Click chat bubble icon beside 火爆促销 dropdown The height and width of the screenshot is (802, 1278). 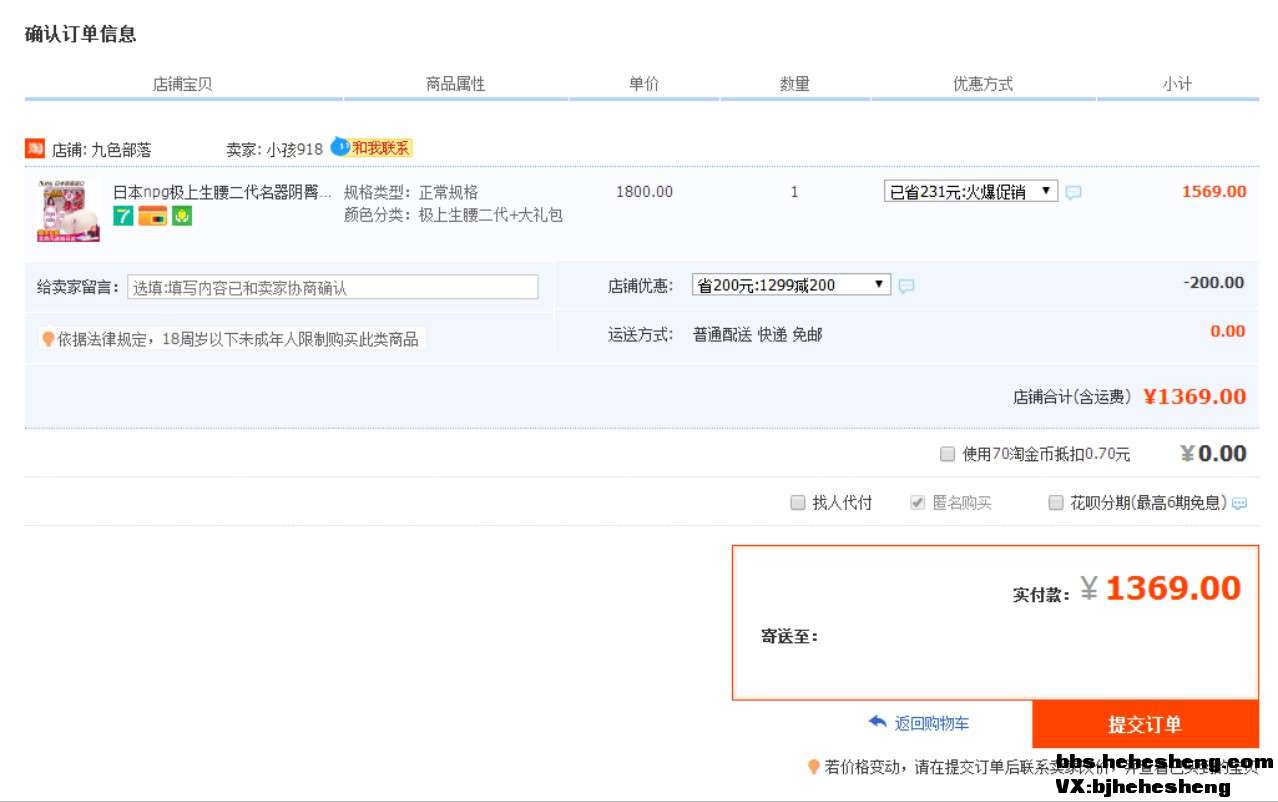(1073, 193)
